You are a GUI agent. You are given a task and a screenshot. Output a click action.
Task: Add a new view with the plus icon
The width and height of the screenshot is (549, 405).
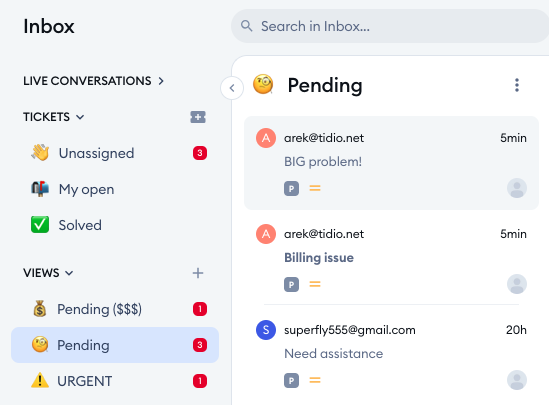[198, 273]
